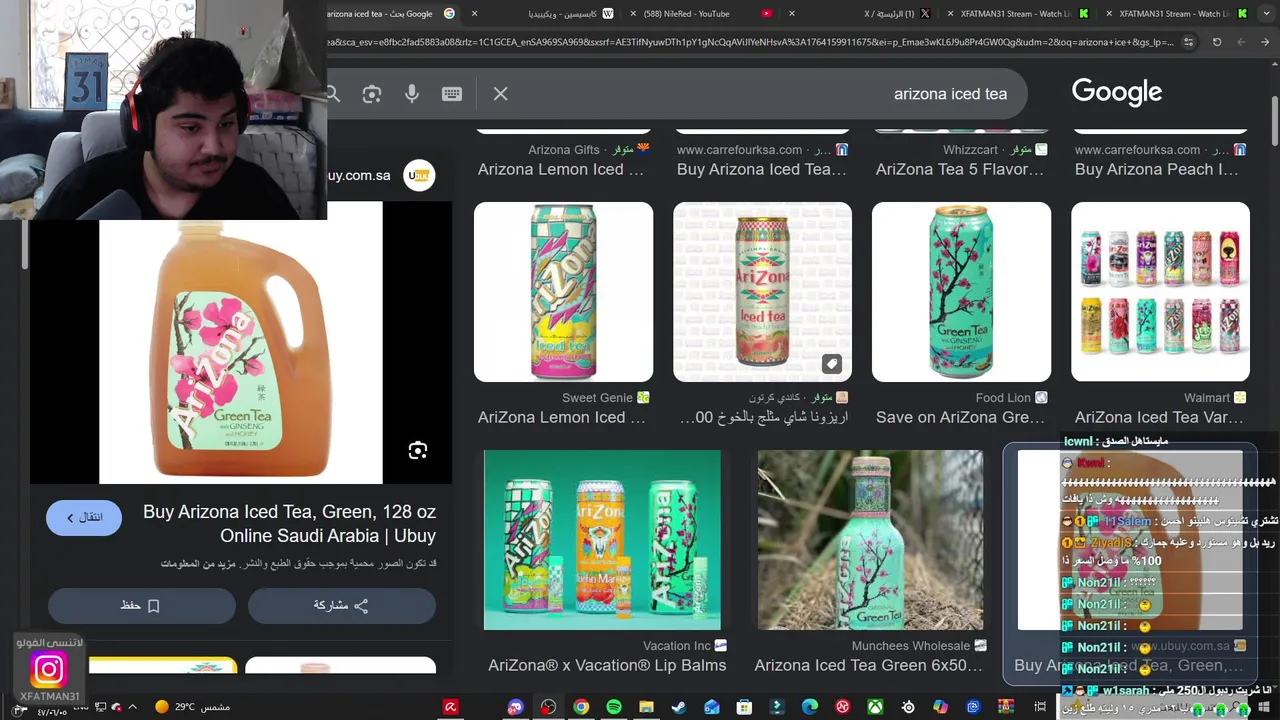The height and width of the screenshot is (720, 1280).
Task: Click the weather widget showing 29°C
Action: tap(192, 707)
